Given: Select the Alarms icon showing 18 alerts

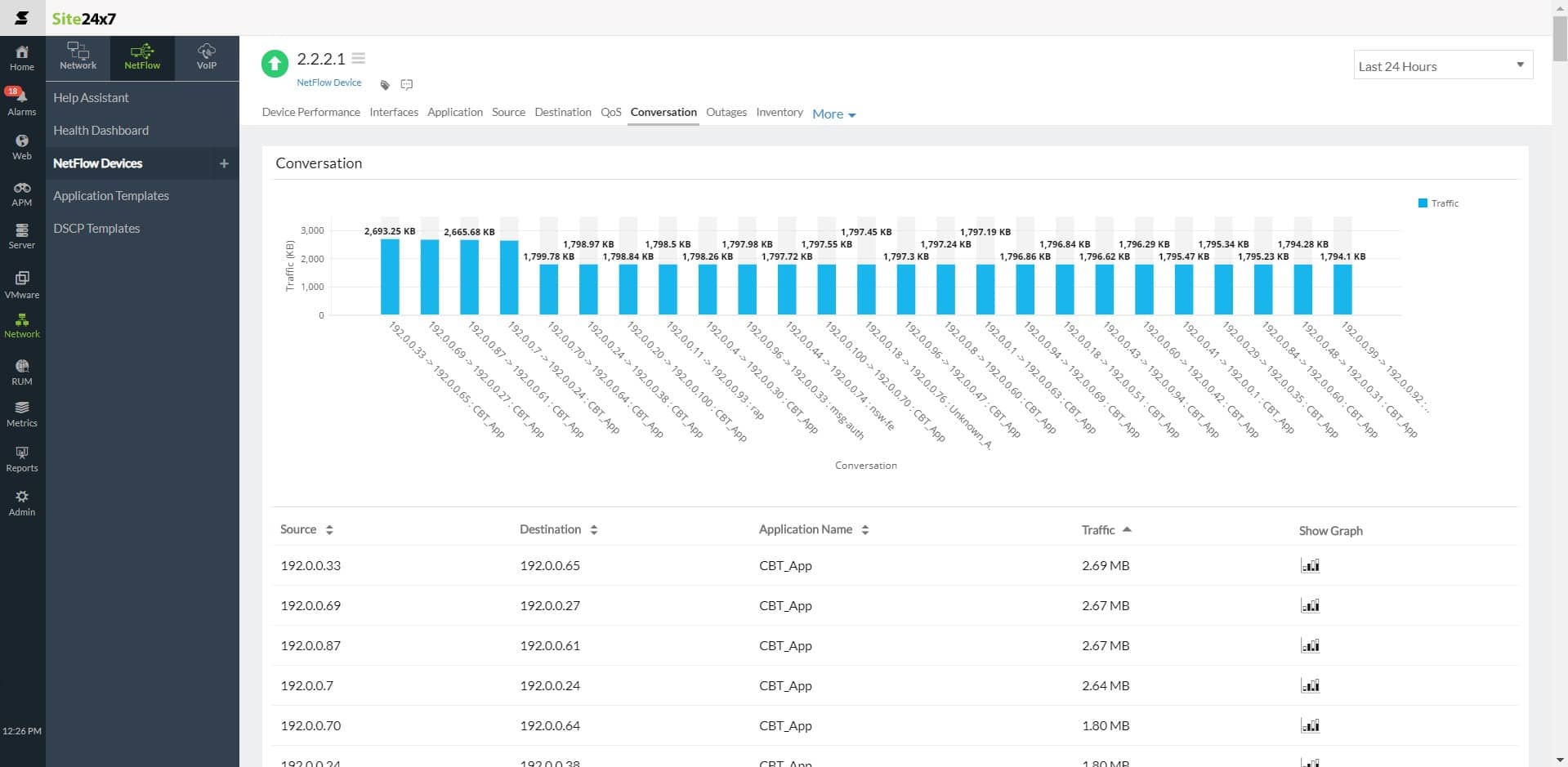Looking at the screenshot, I should [22, 100].
